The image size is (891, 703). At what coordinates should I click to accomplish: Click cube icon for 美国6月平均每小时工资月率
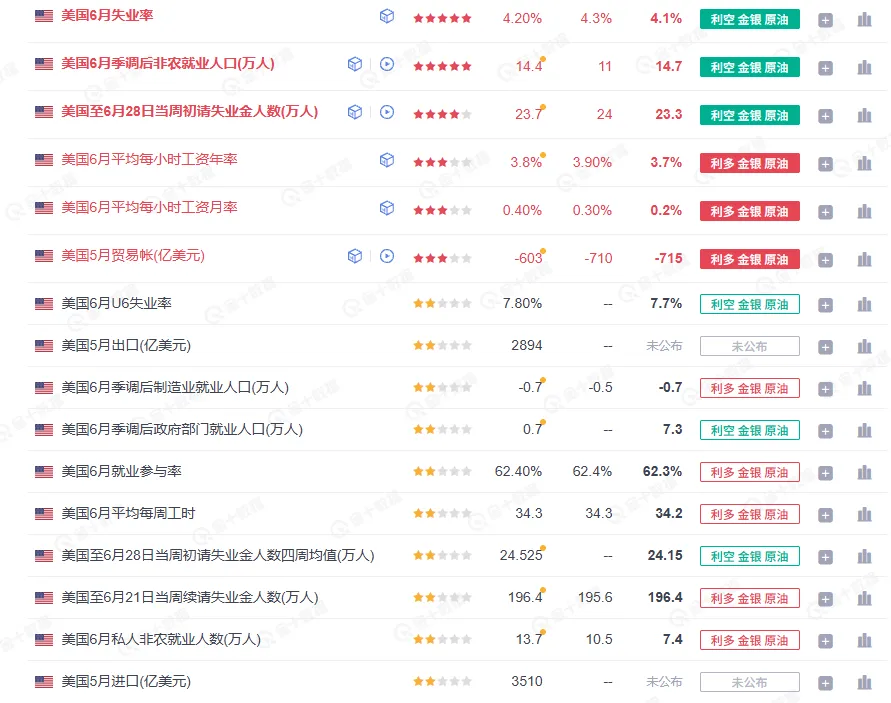(387, 208)
